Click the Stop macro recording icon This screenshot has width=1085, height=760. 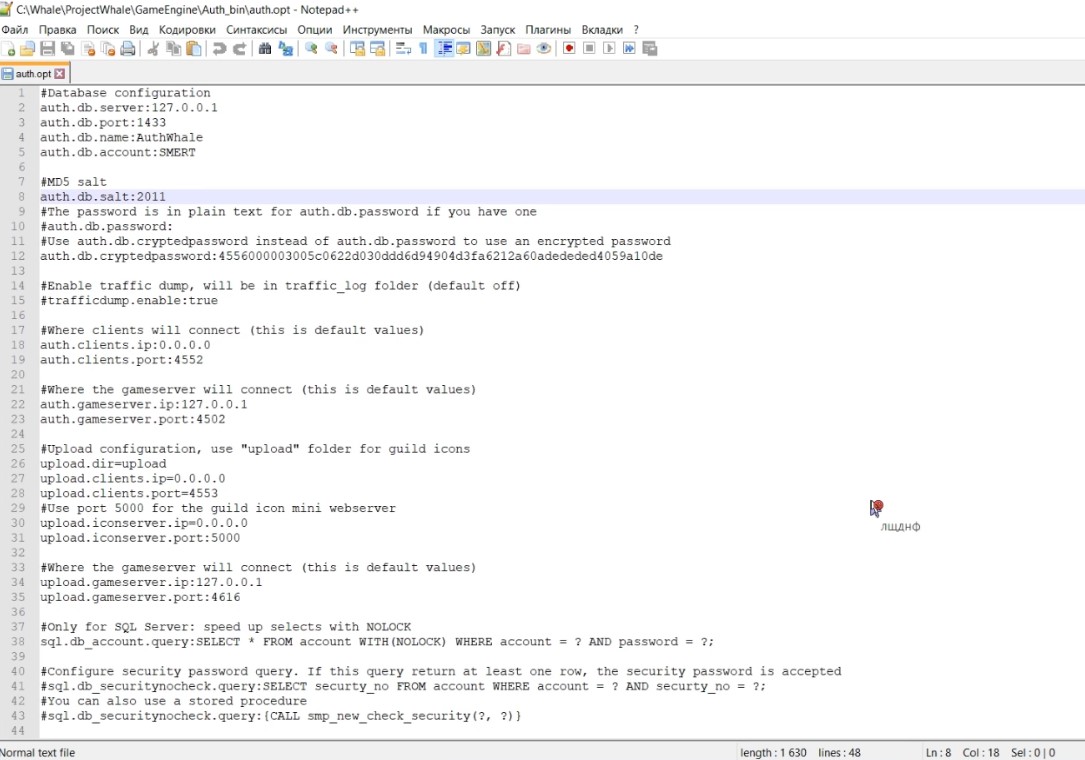coord(589,48)
